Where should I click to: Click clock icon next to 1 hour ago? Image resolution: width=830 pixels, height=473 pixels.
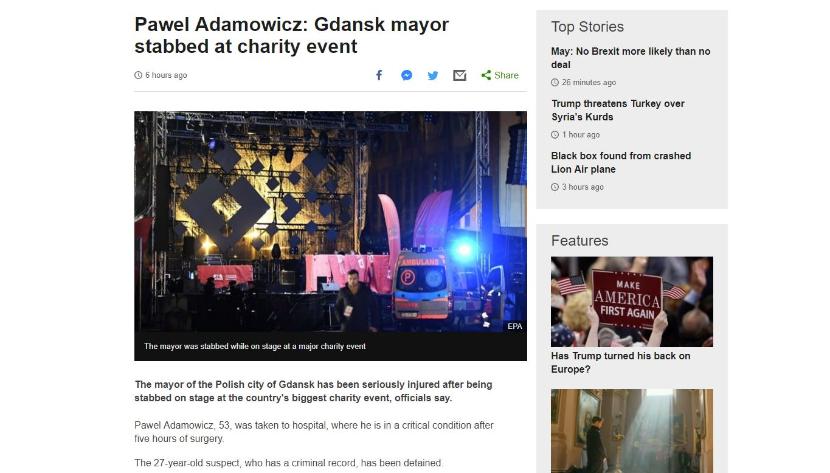pyautogui.click(x=555, y=135)
